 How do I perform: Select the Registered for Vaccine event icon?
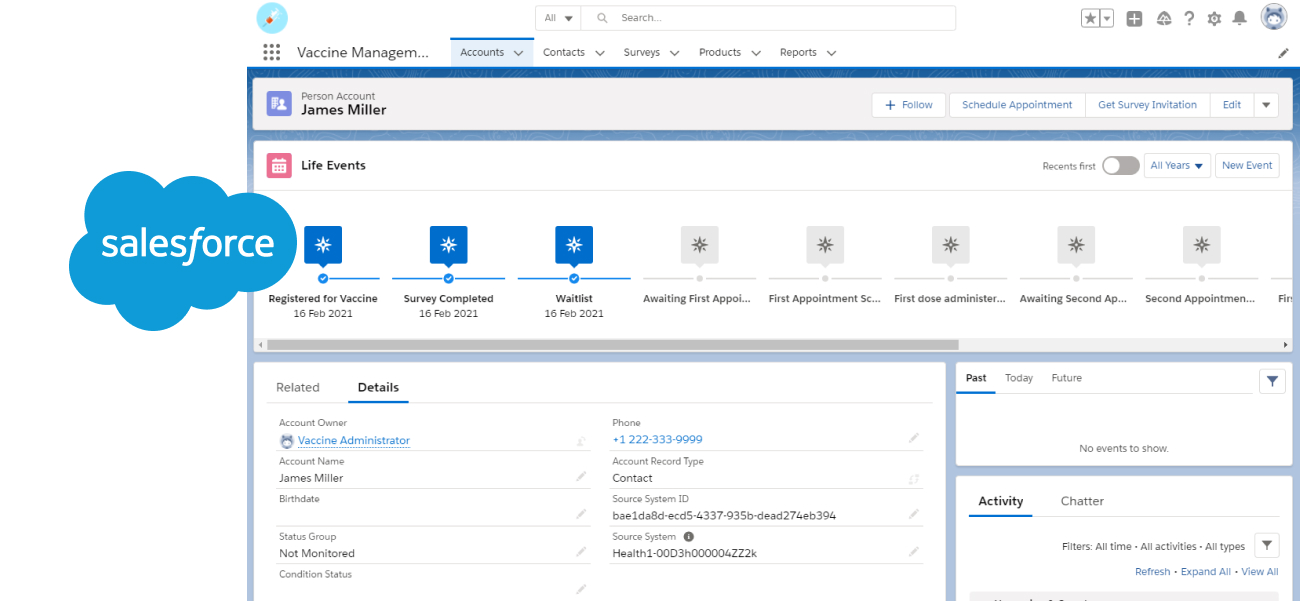click(x=323, y=244)
